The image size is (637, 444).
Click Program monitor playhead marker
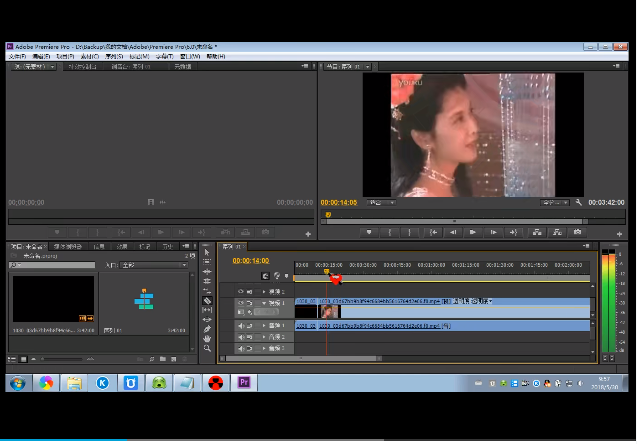(x=328, y=214)
